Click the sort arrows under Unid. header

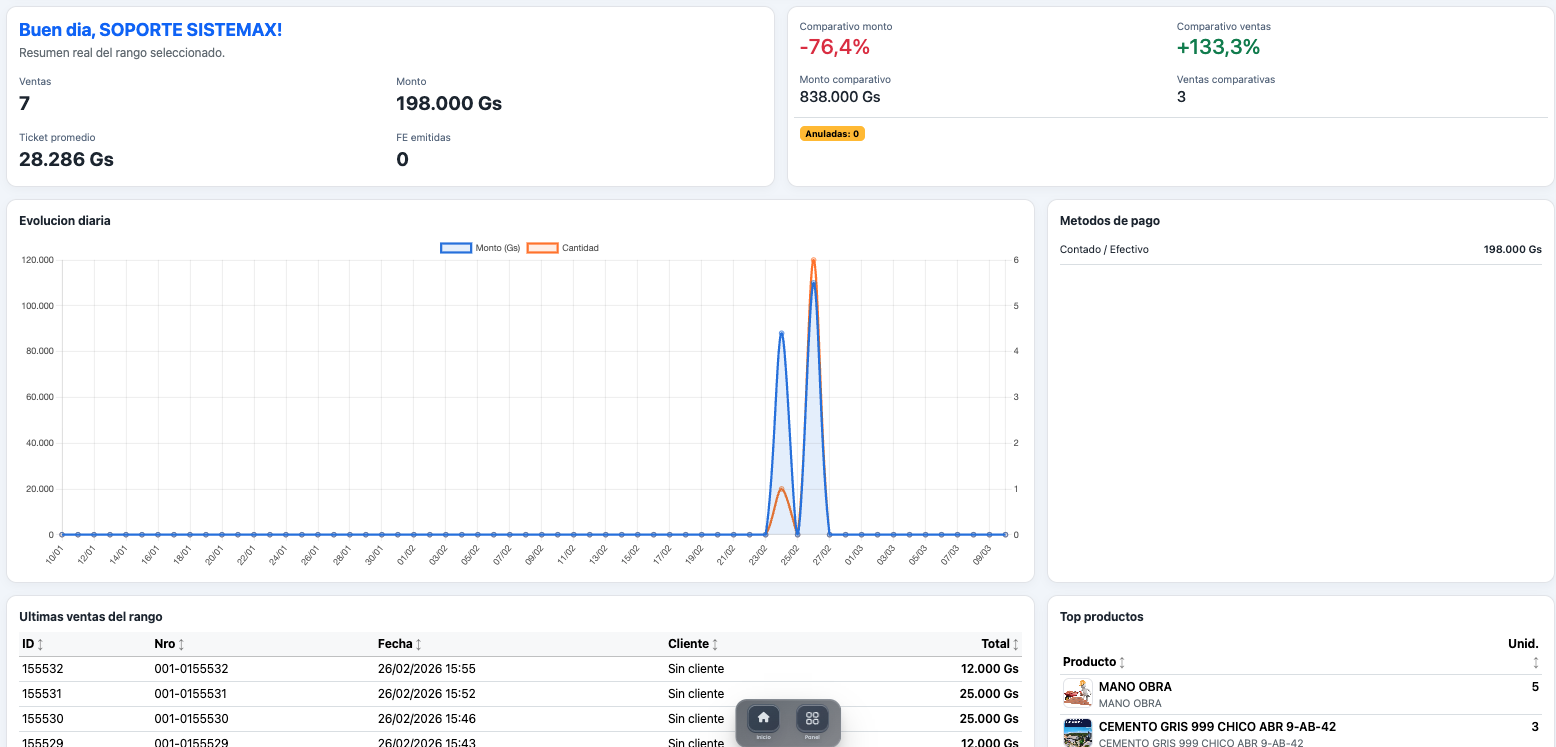1535,662
